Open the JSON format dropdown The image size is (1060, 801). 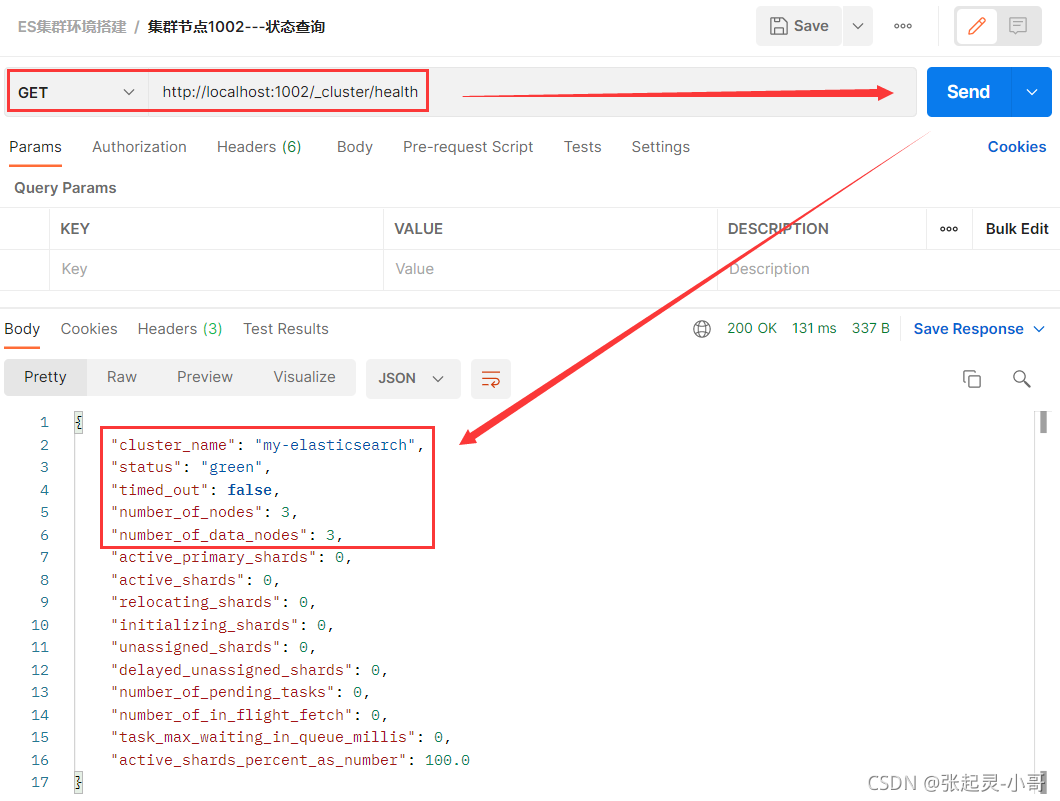[412, 379]
